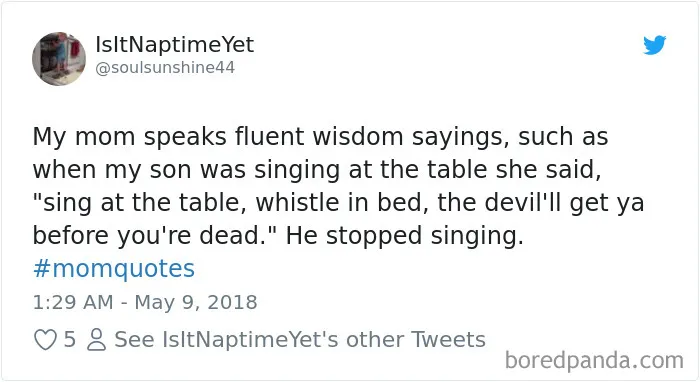Click the like count number 5
The height and width of the screenshot is (382, 700).
pyautogui.click(x=69, y=340)
